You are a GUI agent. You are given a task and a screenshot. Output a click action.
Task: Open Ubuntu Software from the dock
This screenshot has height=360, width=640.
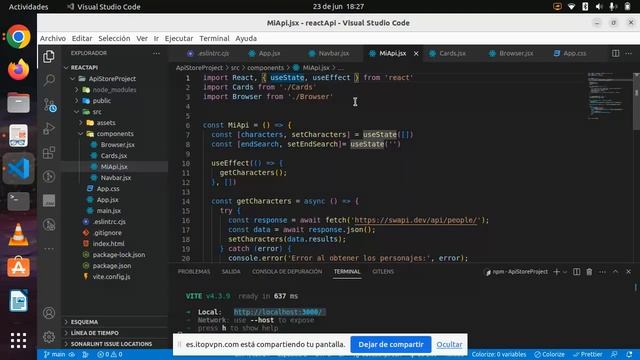point(18,267)
